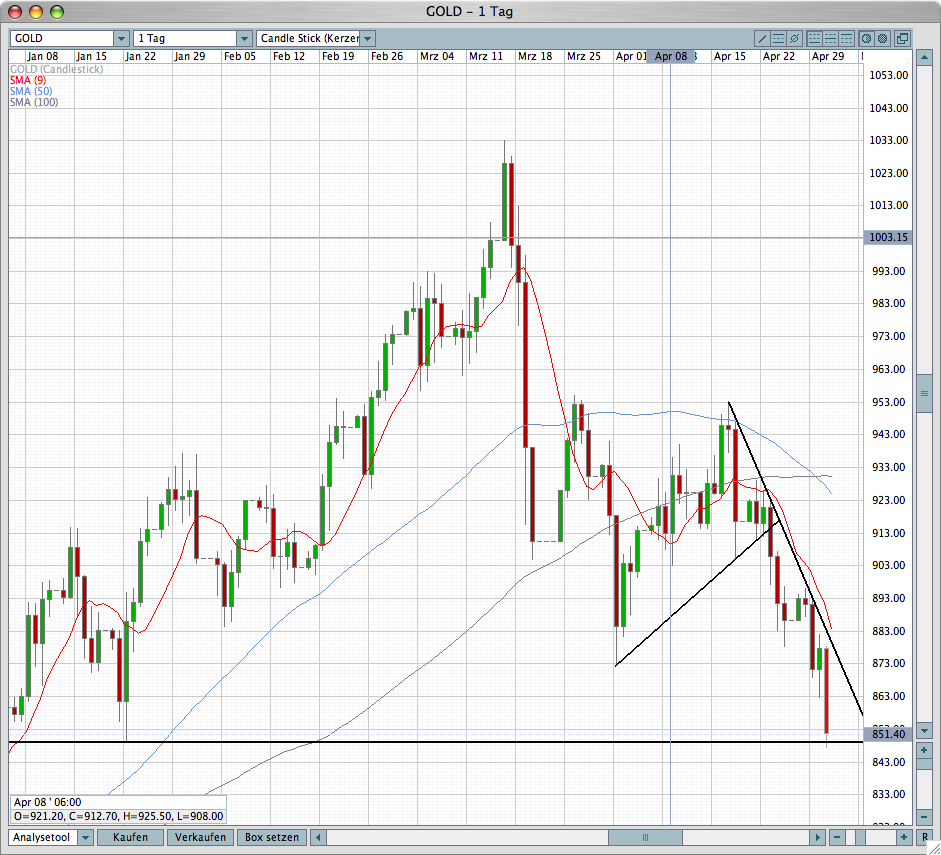Image resolution: width=941 pixels, height=855 pixels.
Task: Click the red close window button
Action: (14, 11)
